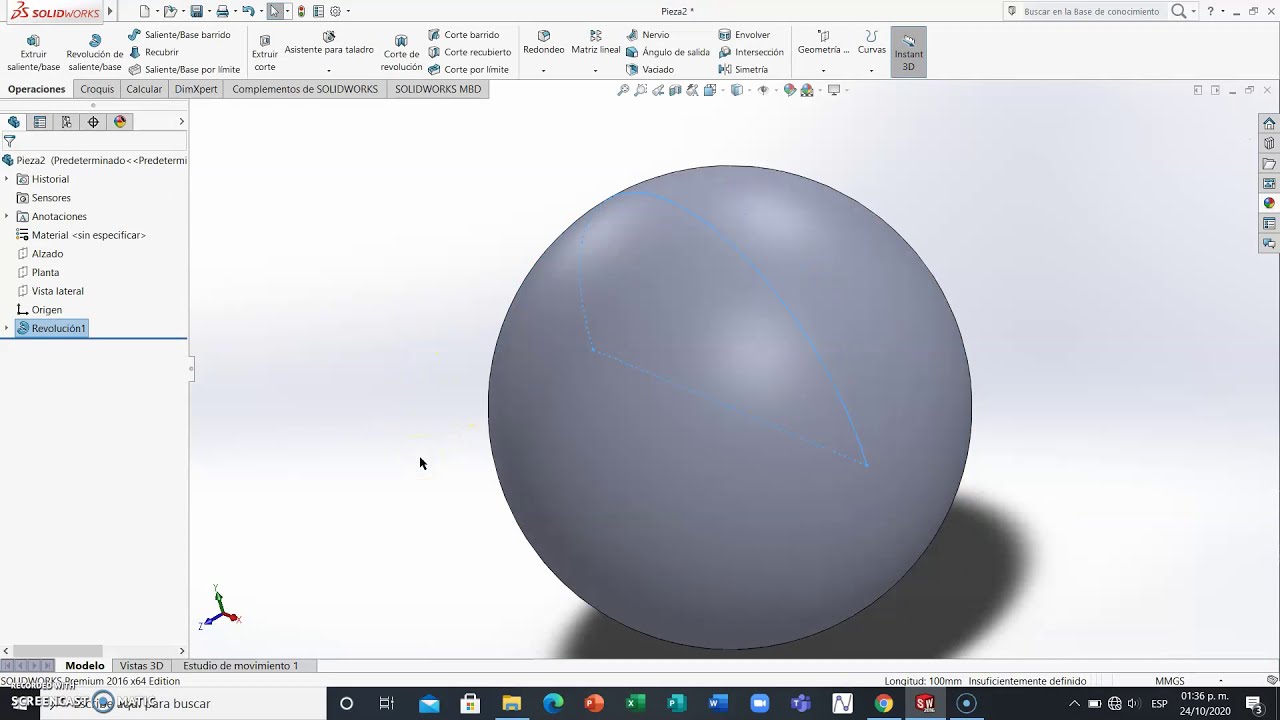
Task: Create a new document
Action: [145, 11]
